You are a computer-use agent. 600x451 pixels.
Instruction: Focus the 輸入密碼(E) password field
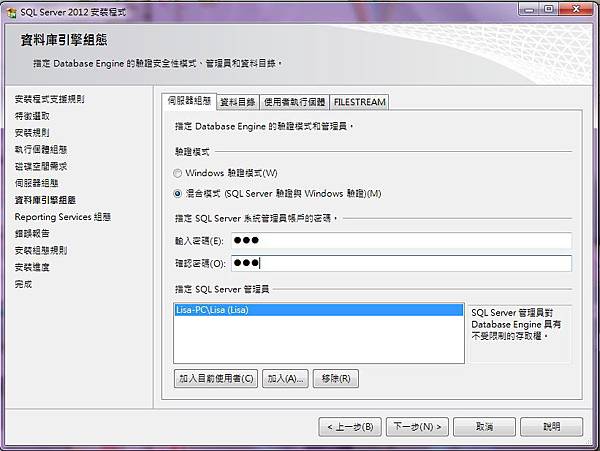tap(401, 241)
